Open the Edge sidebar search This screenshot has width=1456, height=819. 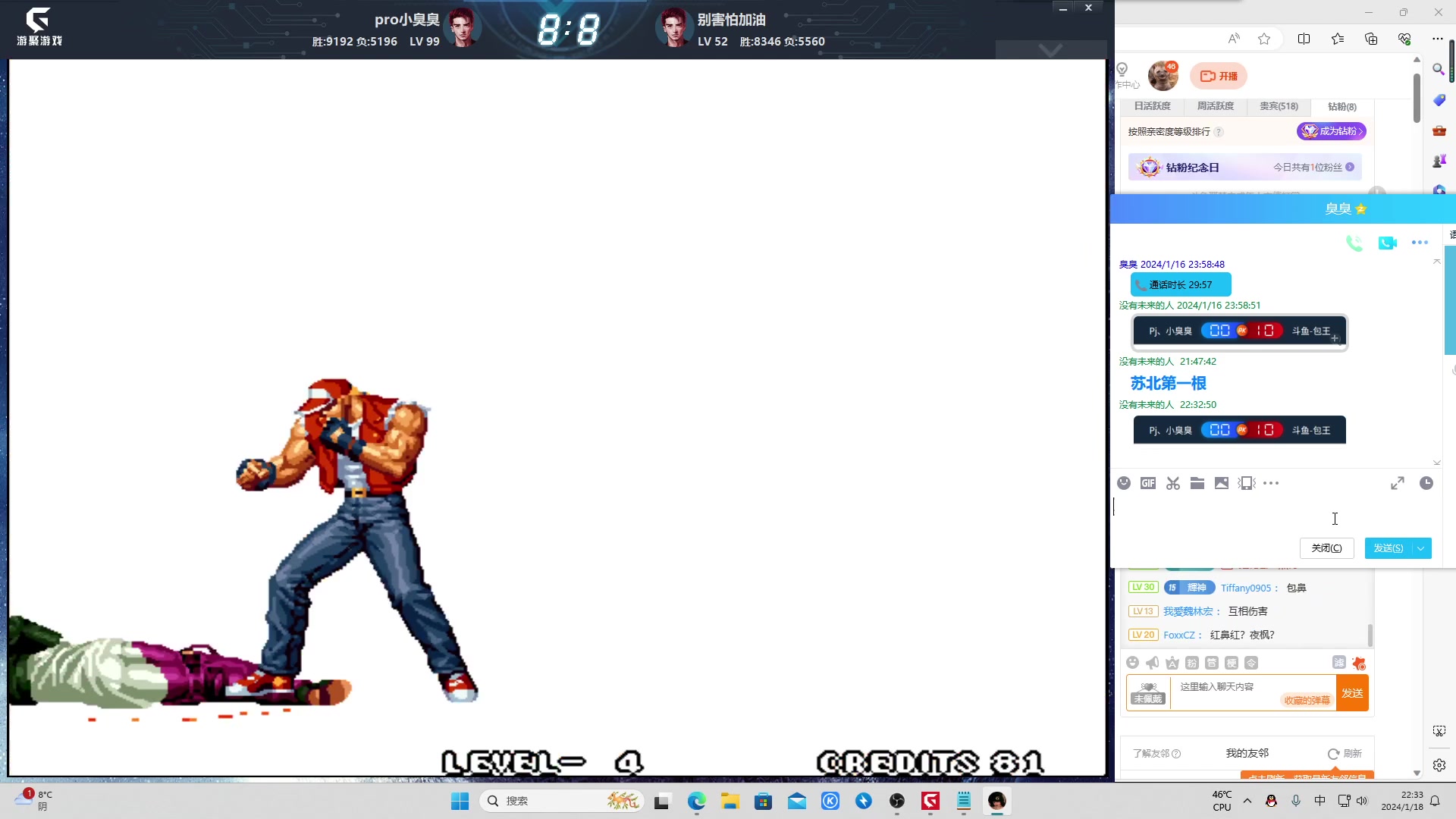click(1439, 69)
